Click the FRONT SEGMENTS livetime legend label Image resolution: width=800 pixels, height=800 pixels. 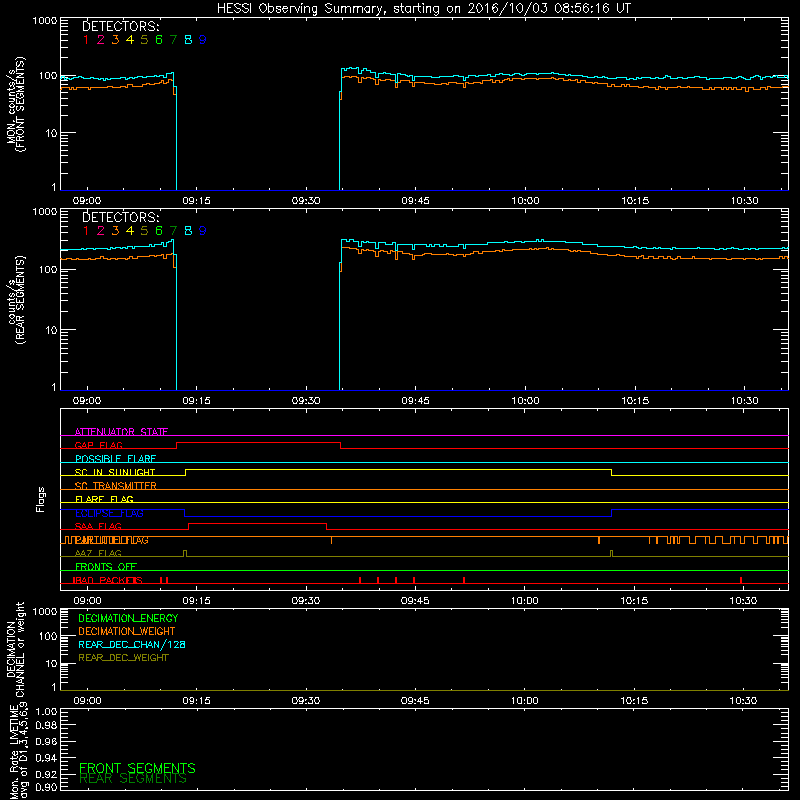[137, 768]
